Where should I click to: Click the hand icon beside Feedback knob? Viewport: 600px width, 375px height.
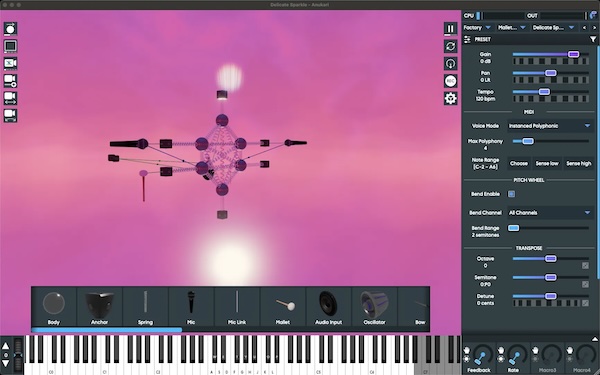click(x=466, y=350)
